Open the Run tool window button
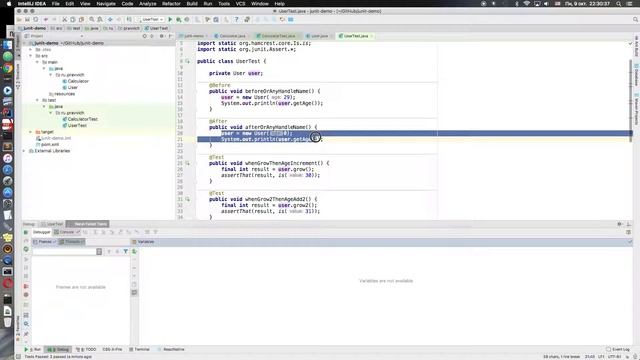The width and height of the screenshot is (640, 360). click(33, 349)
